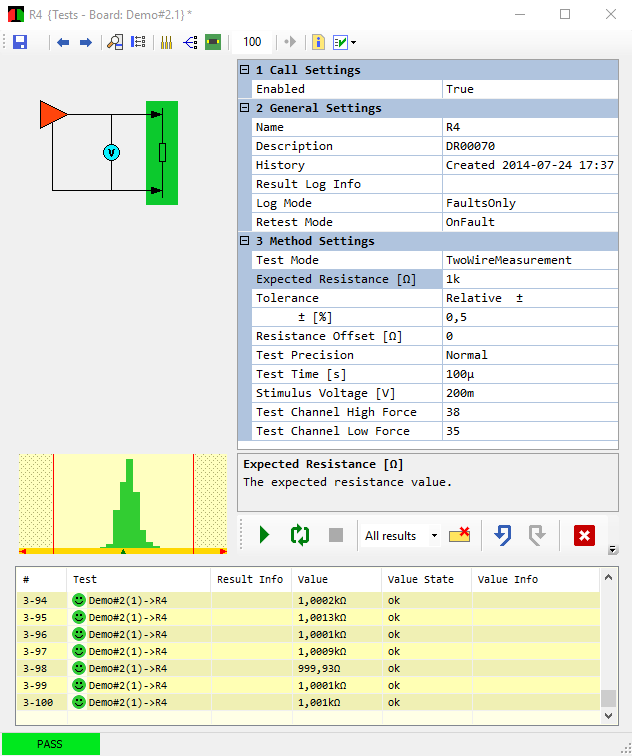Edit Stimulus Voltage value 200m
632x756 pixels.
(x=530, y=393)
